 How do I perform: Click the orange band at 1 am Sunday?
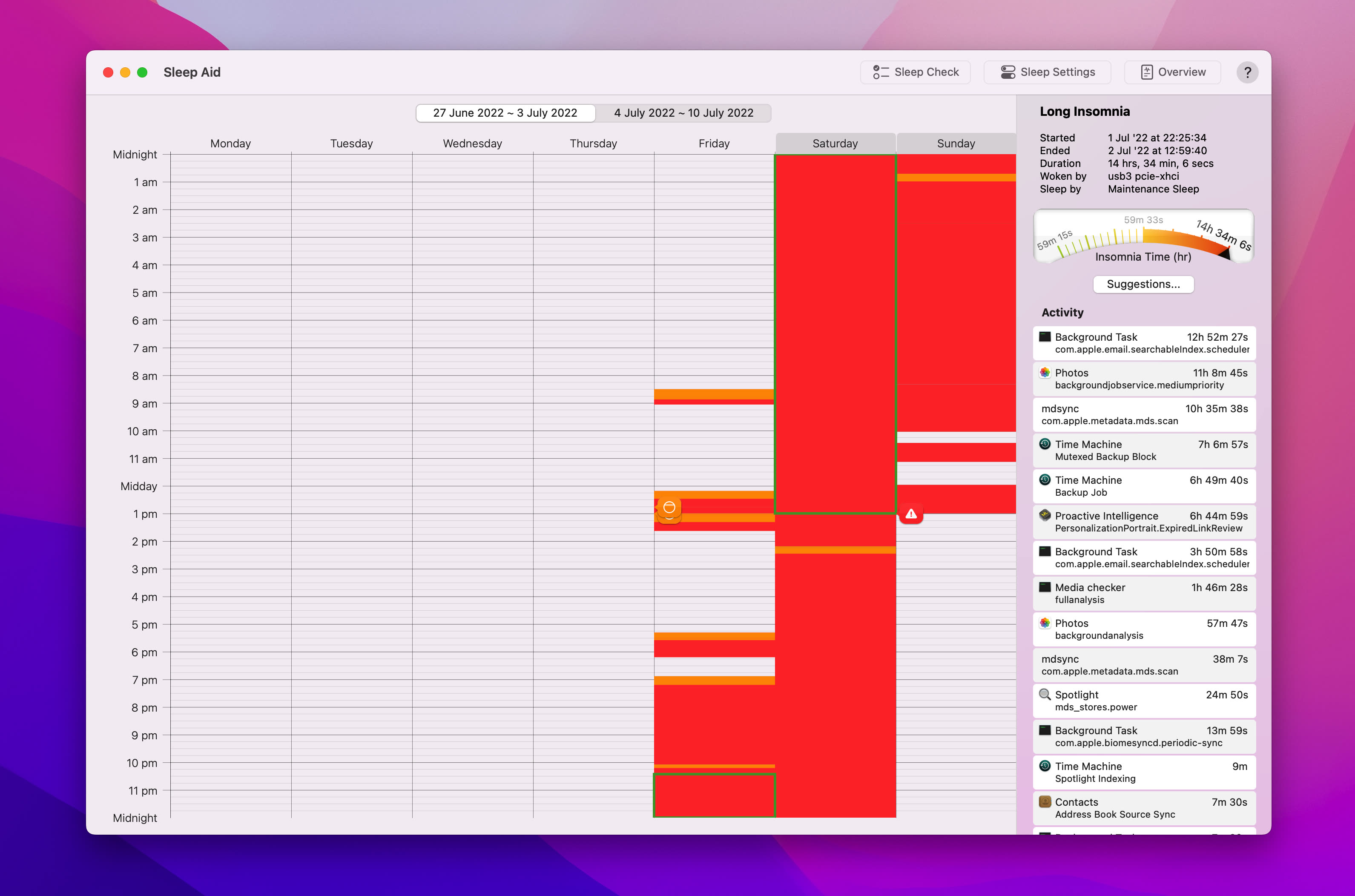tap(956, 178)
